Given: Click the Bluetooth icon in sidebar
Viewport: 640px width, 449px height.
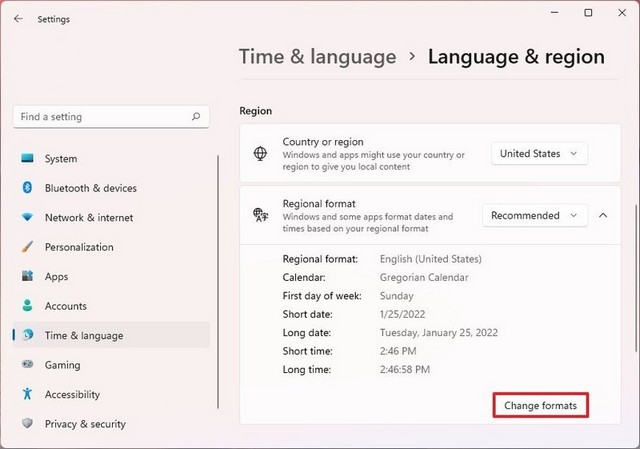Looking at the screenshot, I should pos(27,188).
